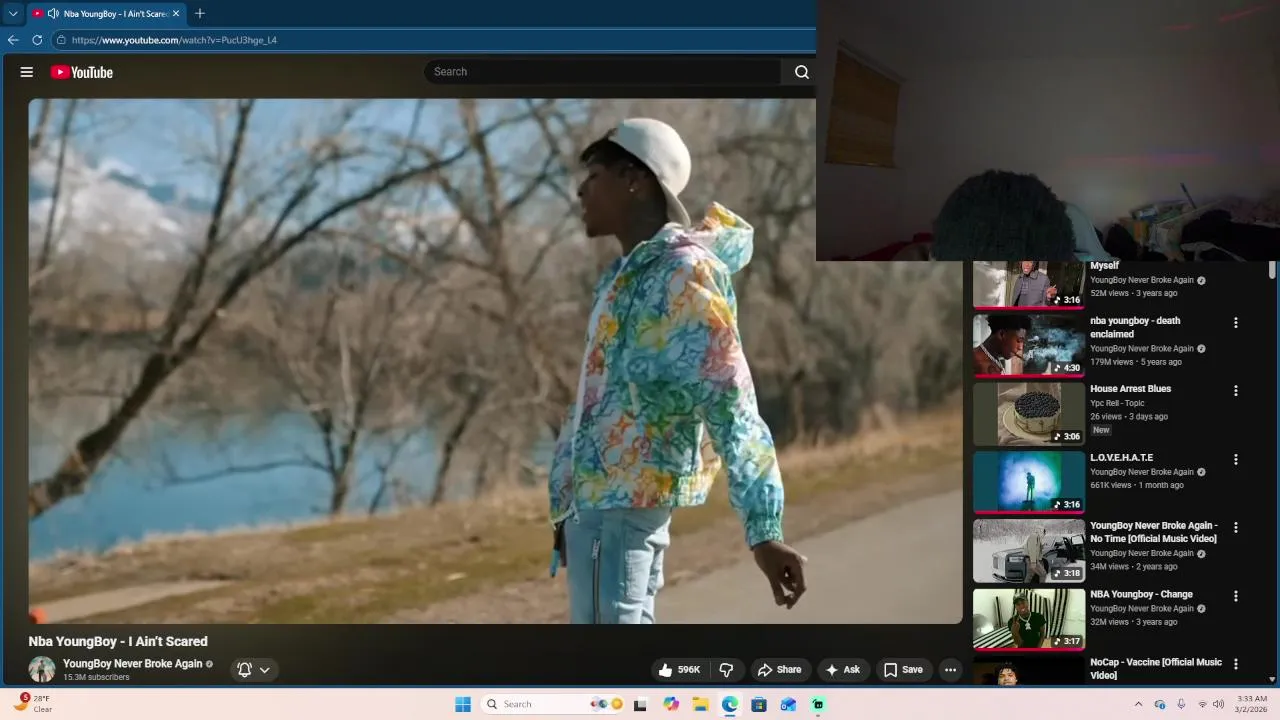Click the YouTube Search input field
This screenshot has width=1280, height=720.
604,72
